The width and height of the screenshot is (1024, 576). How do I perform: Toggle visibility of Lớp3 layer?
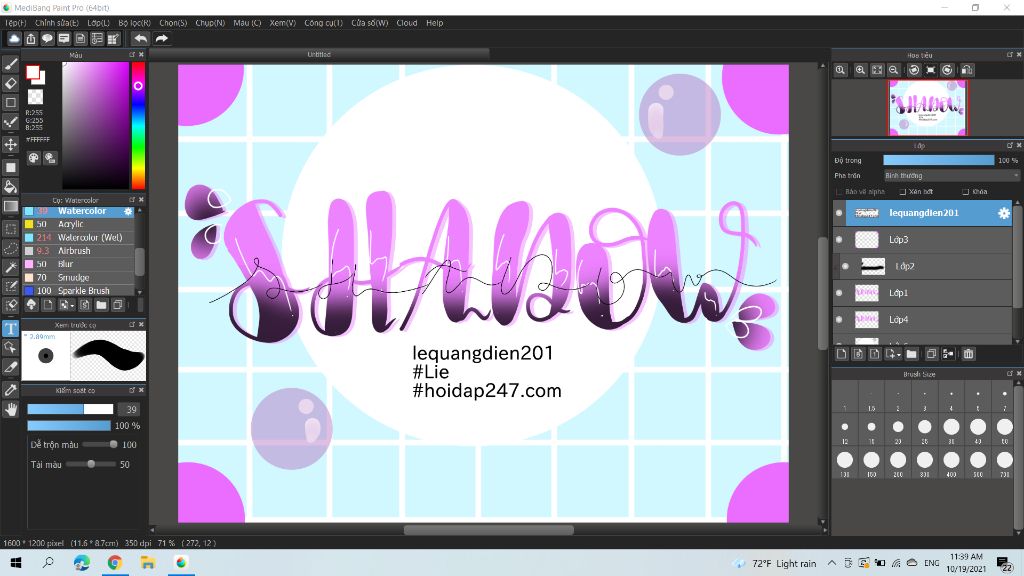(x=839, y=240)
